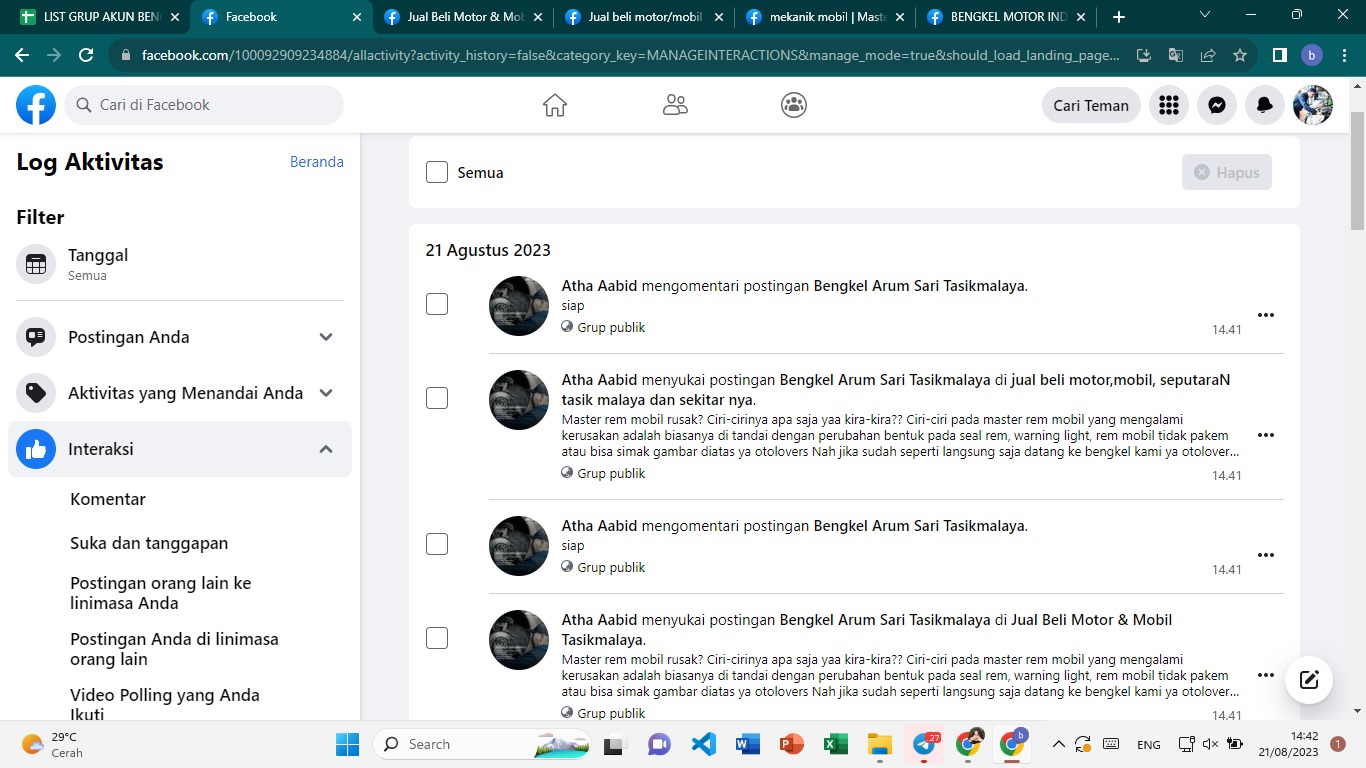This screenshot has height=768, width=1366.
Task: Open the browser tab search dropdown arrow
Action: [1204, 15]
